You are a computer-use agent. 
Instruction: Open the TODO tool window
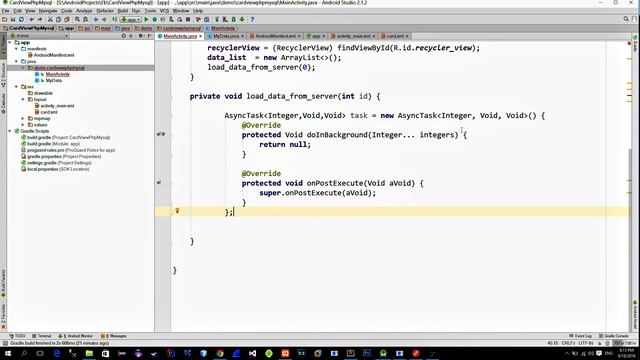17,336
